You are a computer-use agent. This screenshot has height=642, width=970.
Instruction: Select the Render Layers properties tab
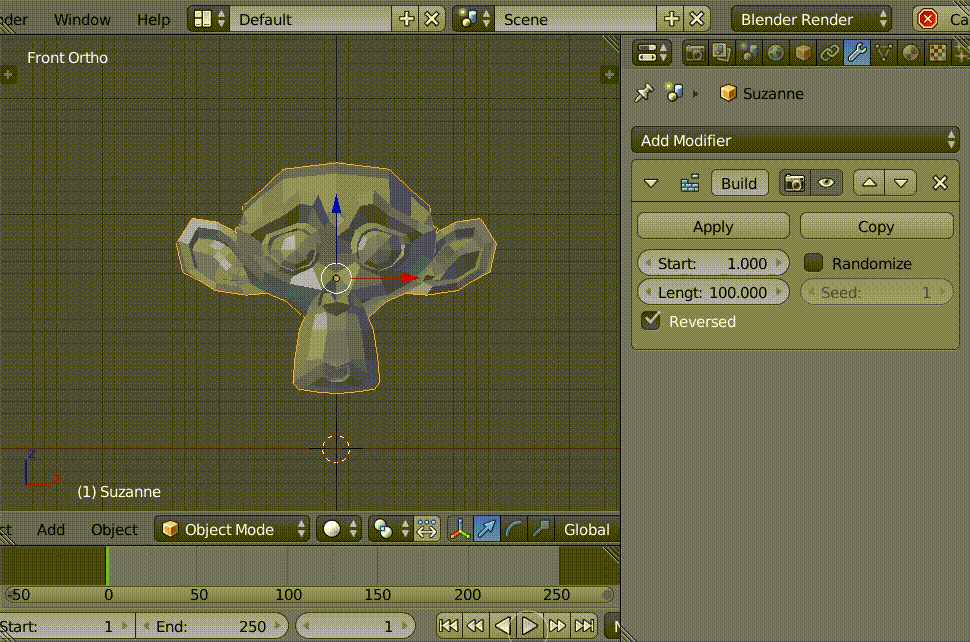(x=721, y=52)
